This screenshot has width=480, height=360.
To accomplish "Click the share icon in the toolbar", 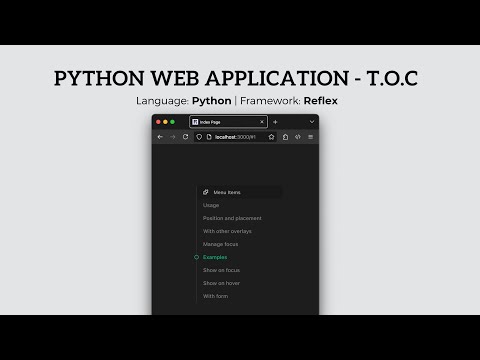I will pos(285,137).
